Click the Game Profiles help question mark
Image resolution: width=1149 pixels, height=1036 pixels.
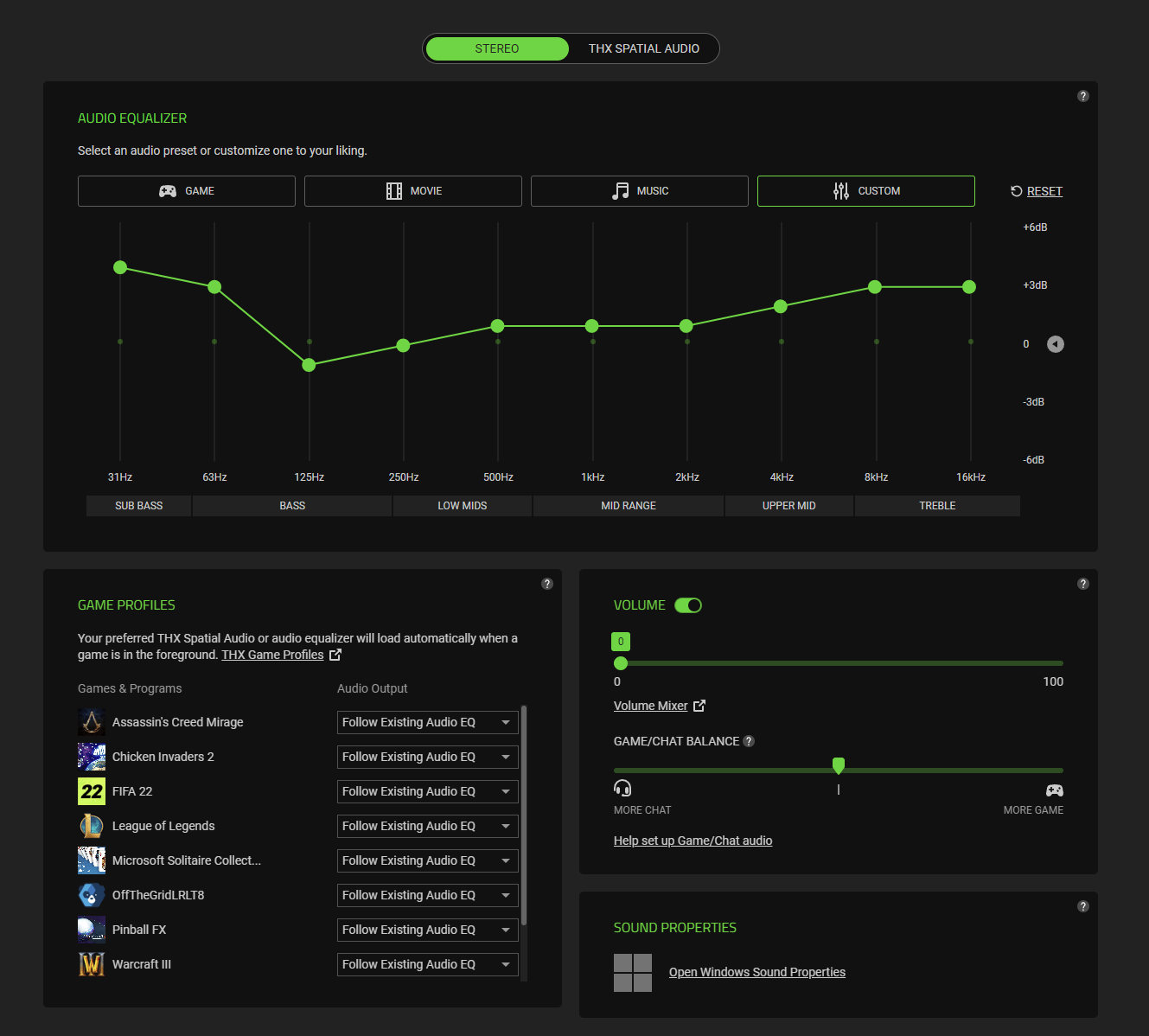coord(546,584)
